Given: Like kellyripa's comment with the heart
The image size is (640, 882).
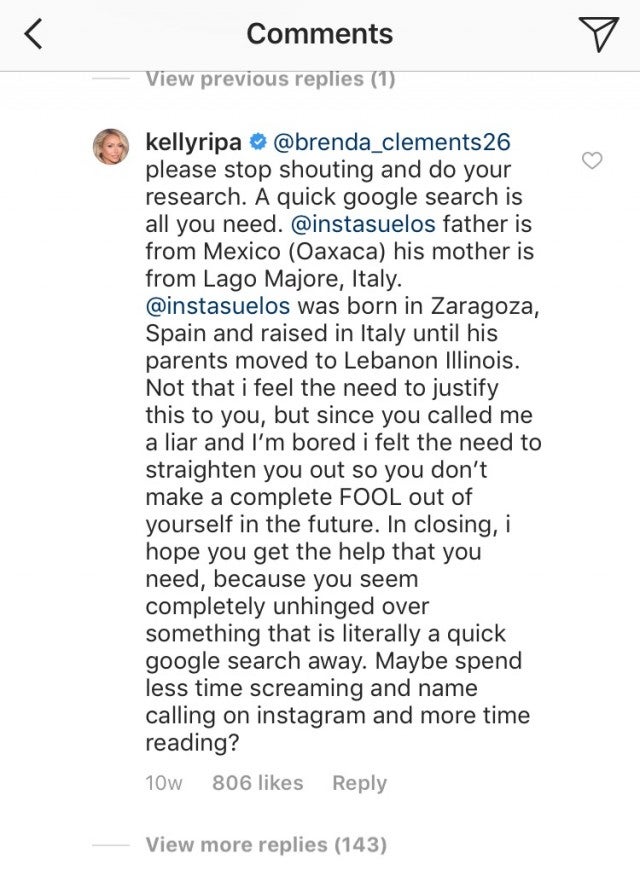Looking at the screenshot, I should pos(592,160).
